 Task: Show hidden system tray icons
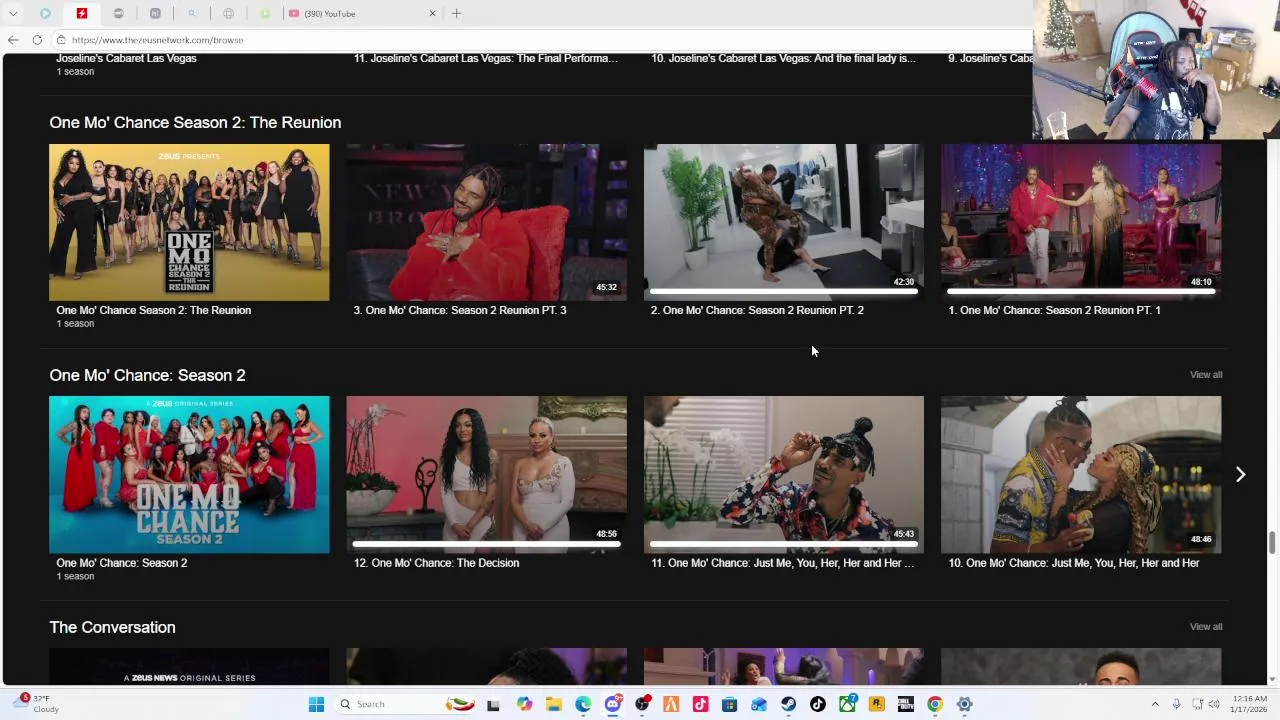coord(1155,704)
